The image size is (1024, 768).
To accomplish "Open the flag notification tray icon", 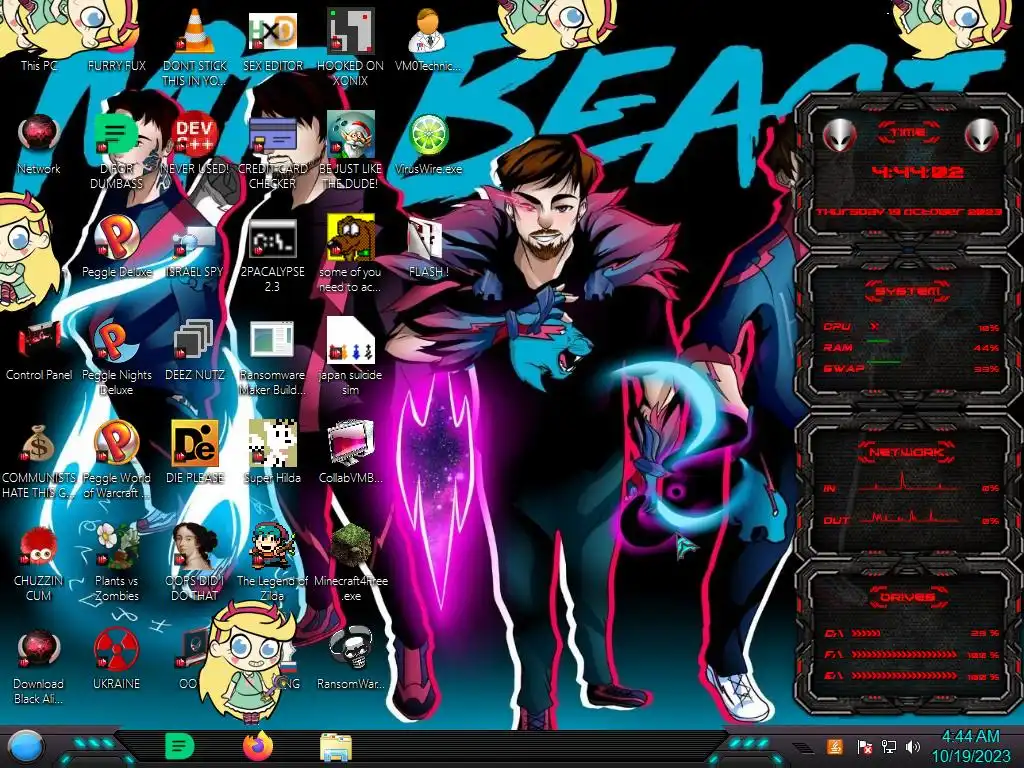I will 865,746.
